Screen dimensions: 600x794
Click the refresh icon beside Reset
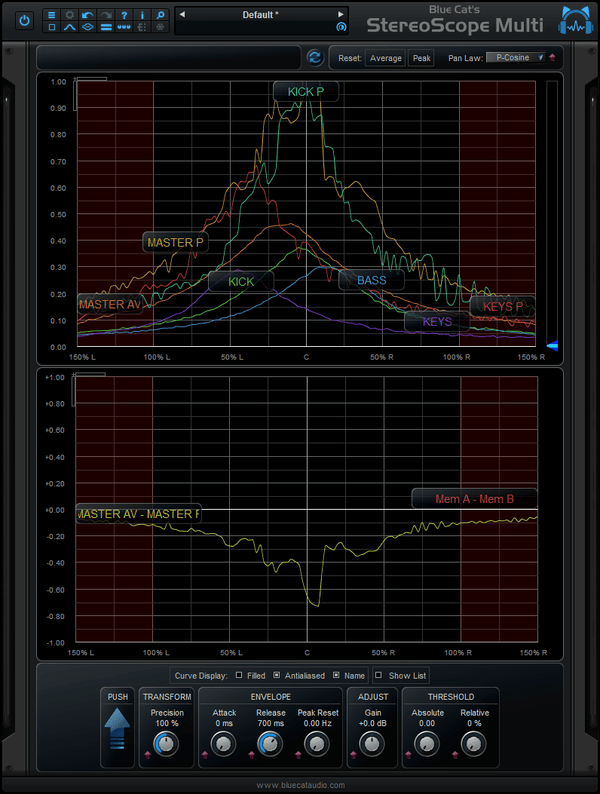coord(315,58)
